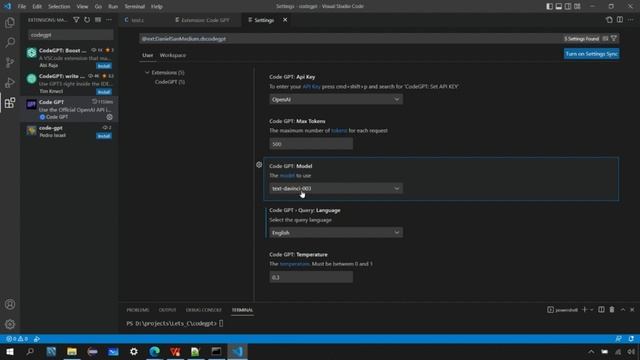Toggle bottom panel layout icon
The height and width of the screenshot is (360, 640).
559,6
